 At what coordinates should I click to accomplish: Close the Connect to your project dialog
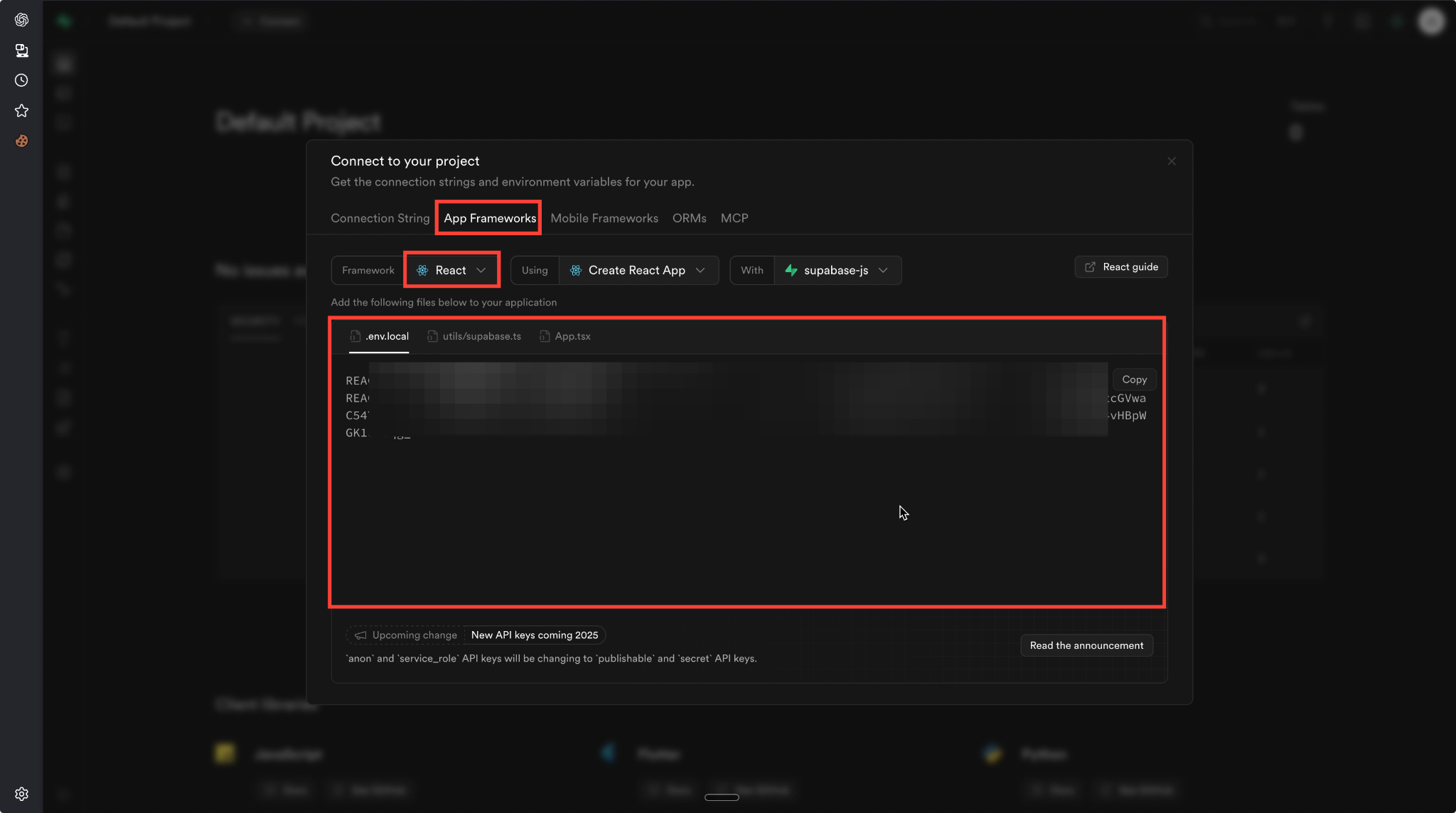tap(1171, 161)
